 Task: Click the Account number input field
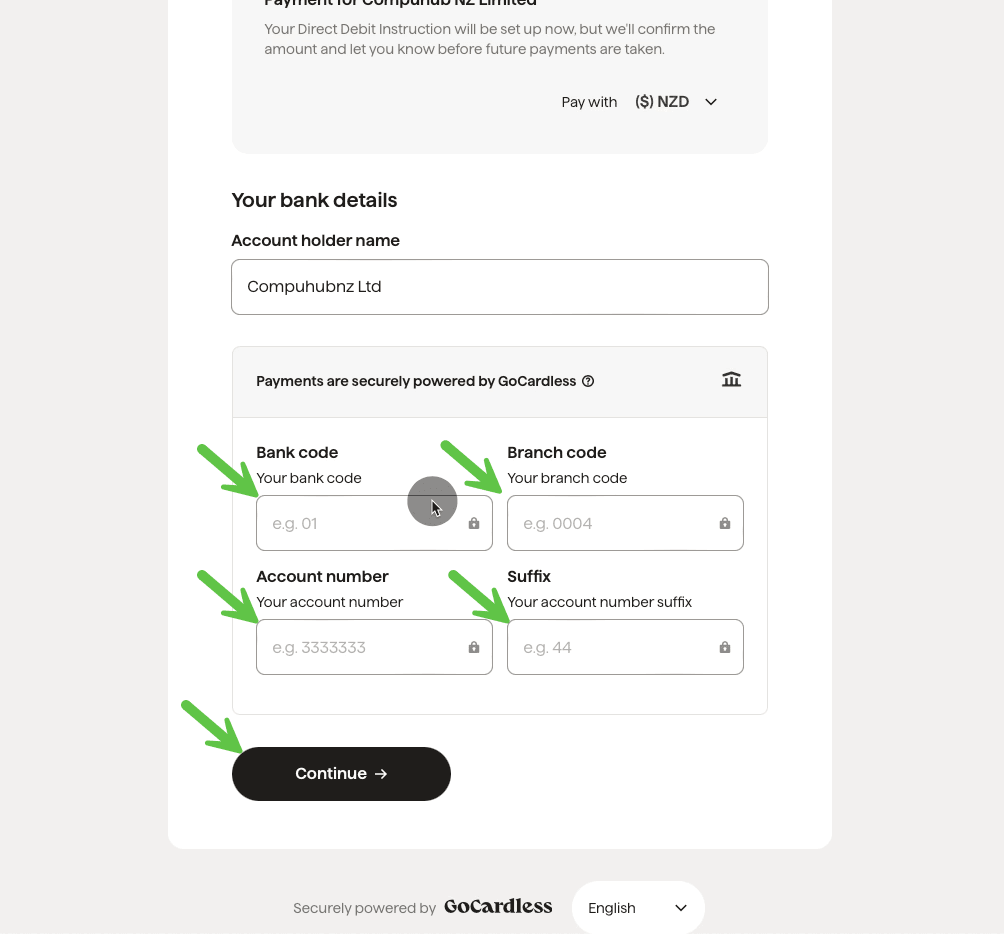(360, 648)
